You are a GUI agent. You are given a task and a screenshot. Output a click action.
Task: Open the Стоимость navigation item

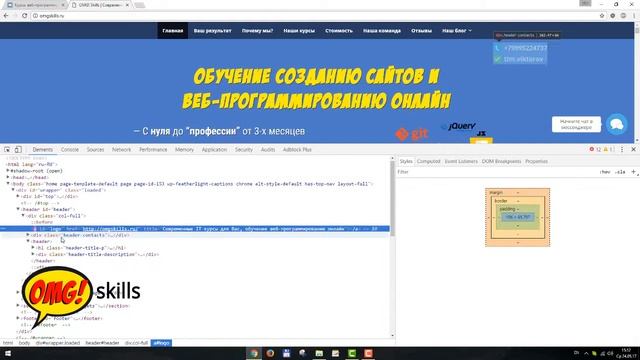point(339,31)
